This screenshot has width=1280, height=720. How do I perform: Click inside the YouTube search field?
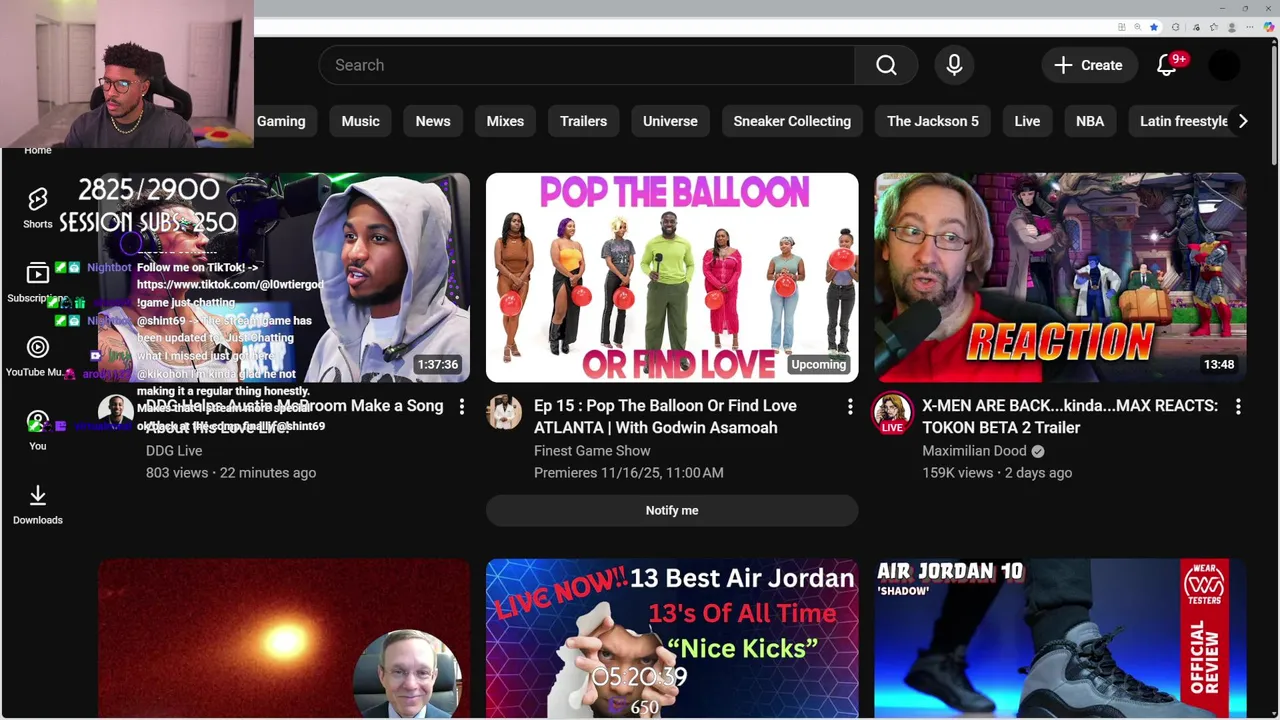point(587,65)
